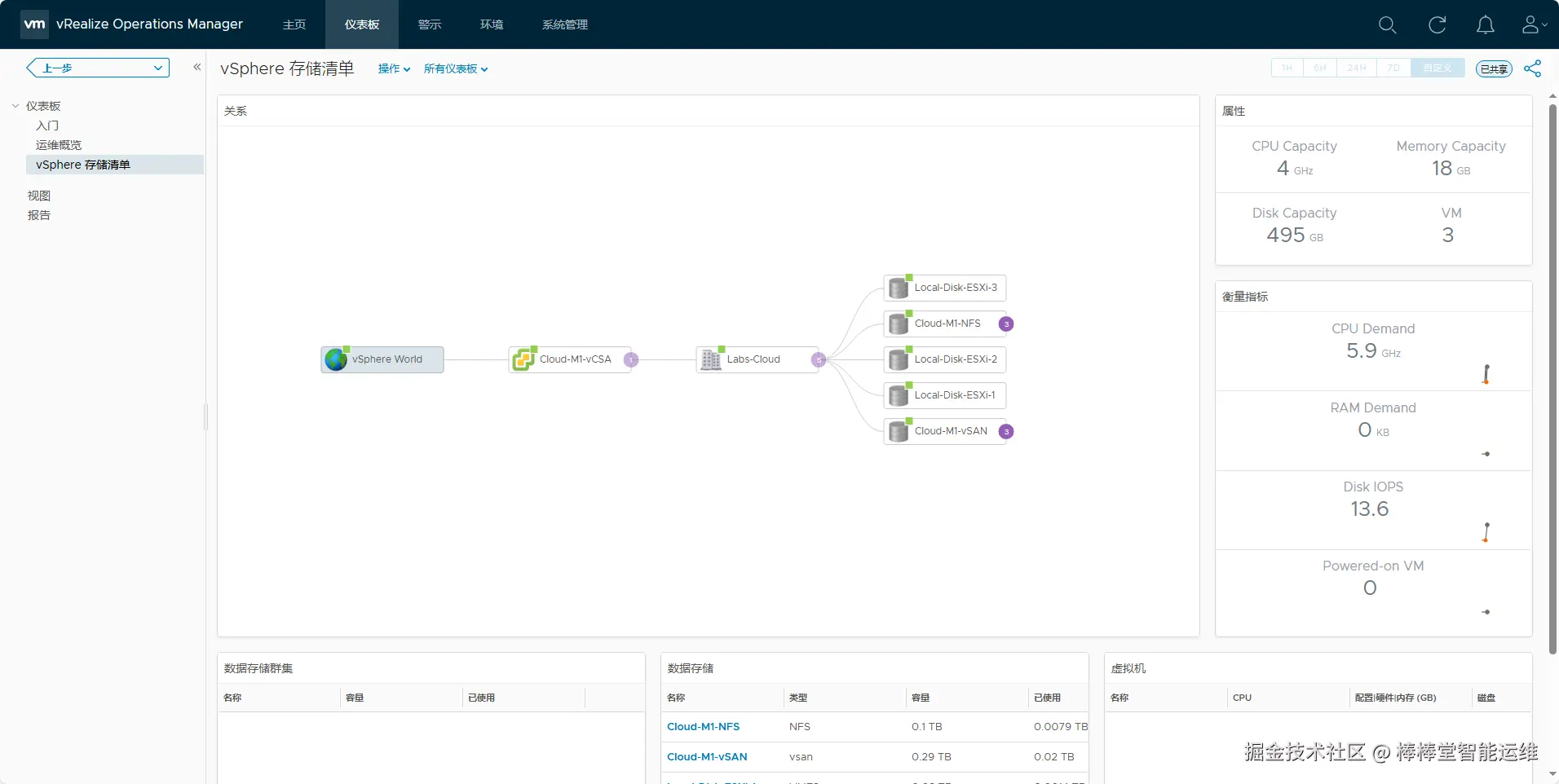Screen dimensions: 1559x784
Task: Click the Disk Capacity 495 GB value
Action: 1295,236
